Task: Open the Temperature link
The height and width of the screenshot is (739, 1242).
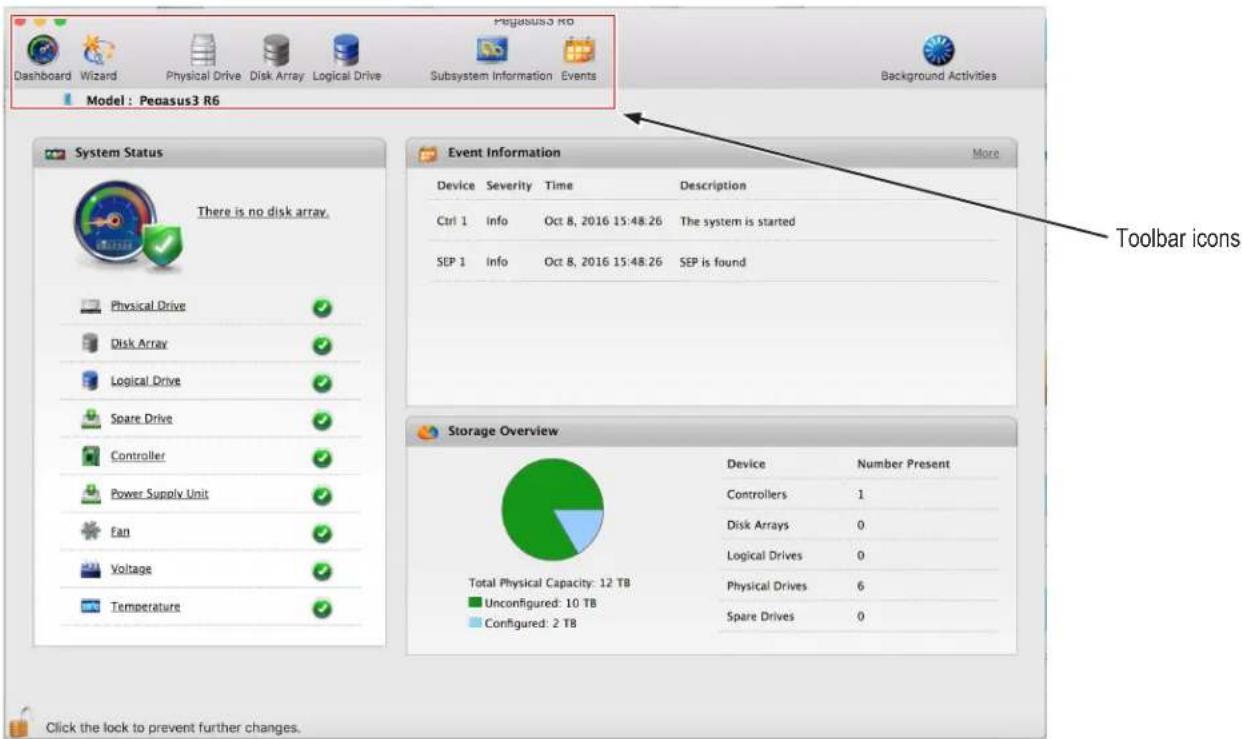Action: [146, 606]
